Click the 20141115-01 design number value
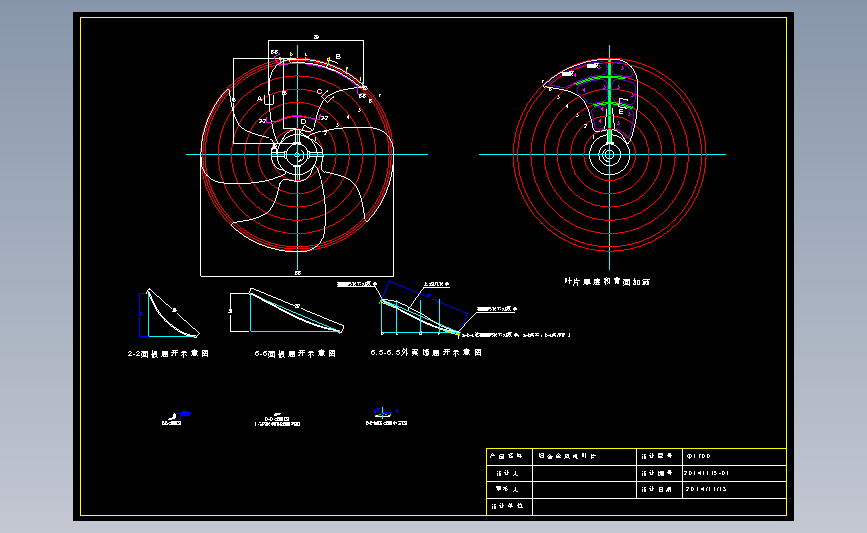The width and height of the screenshot is (867, 533). pyautogui.click(x=707, y=473)
